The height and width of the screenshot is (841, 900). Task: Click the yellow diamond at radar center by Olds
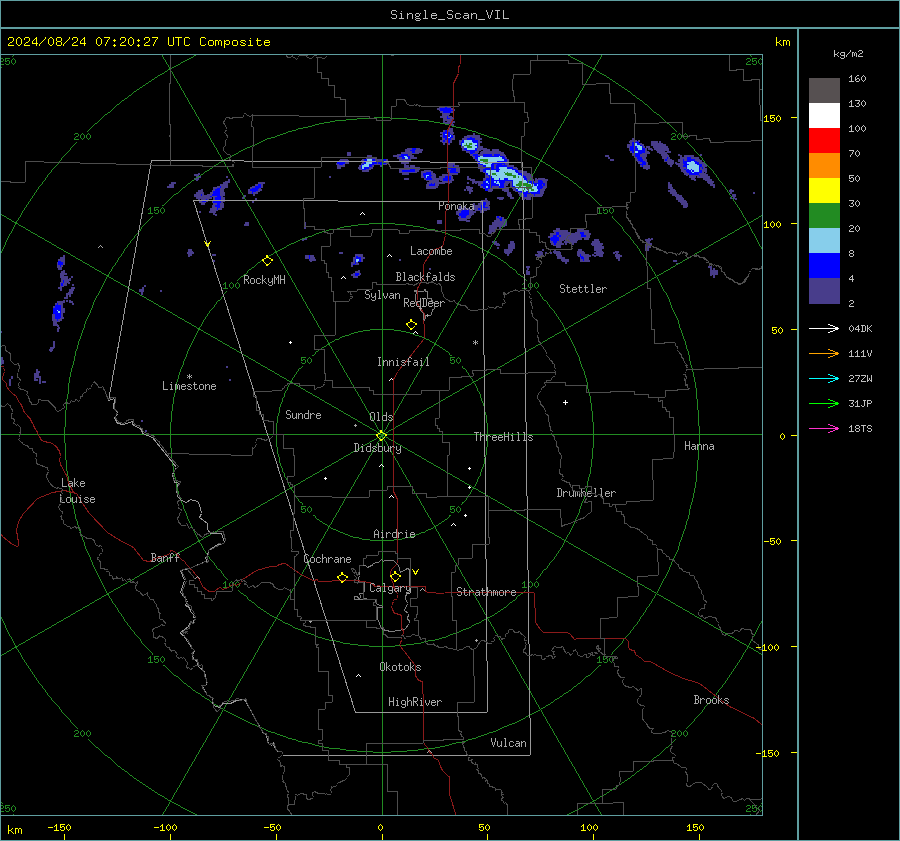point(381,436)
